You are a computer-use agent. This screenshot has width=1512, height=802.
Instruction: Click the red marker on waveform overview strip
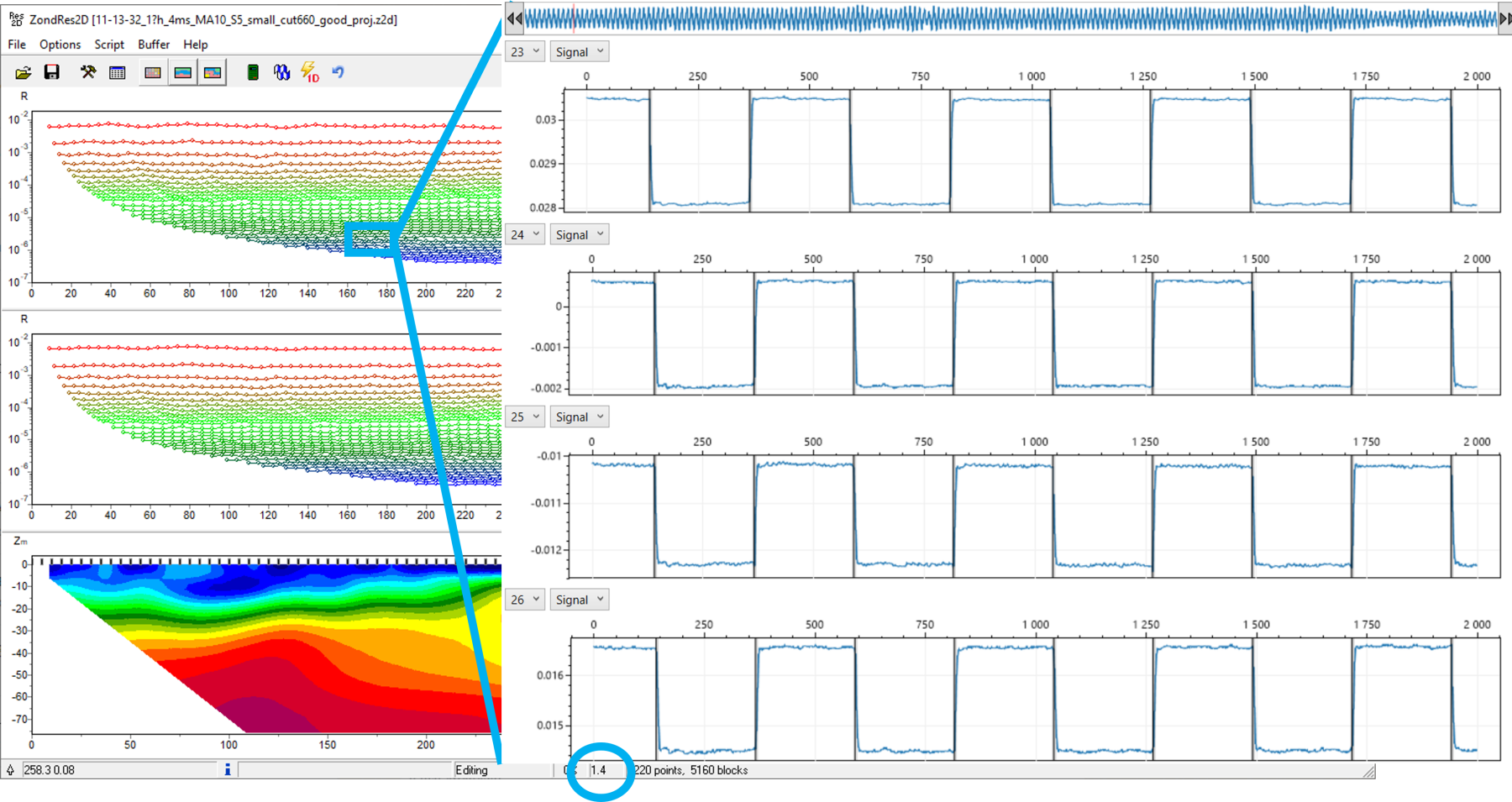(574, 18)
